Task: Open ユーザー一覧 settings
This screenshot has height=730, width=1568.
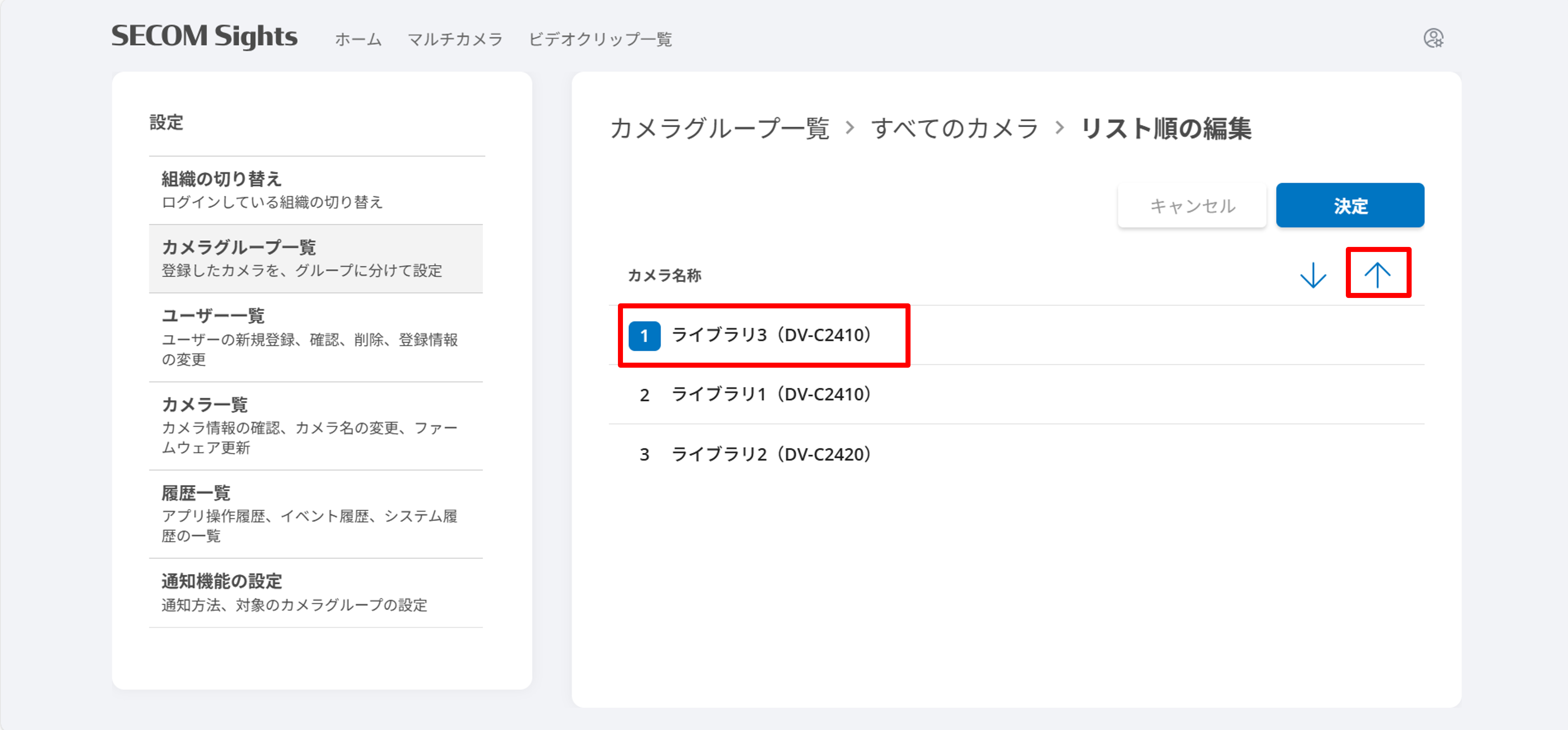Action: click(316, 337)
